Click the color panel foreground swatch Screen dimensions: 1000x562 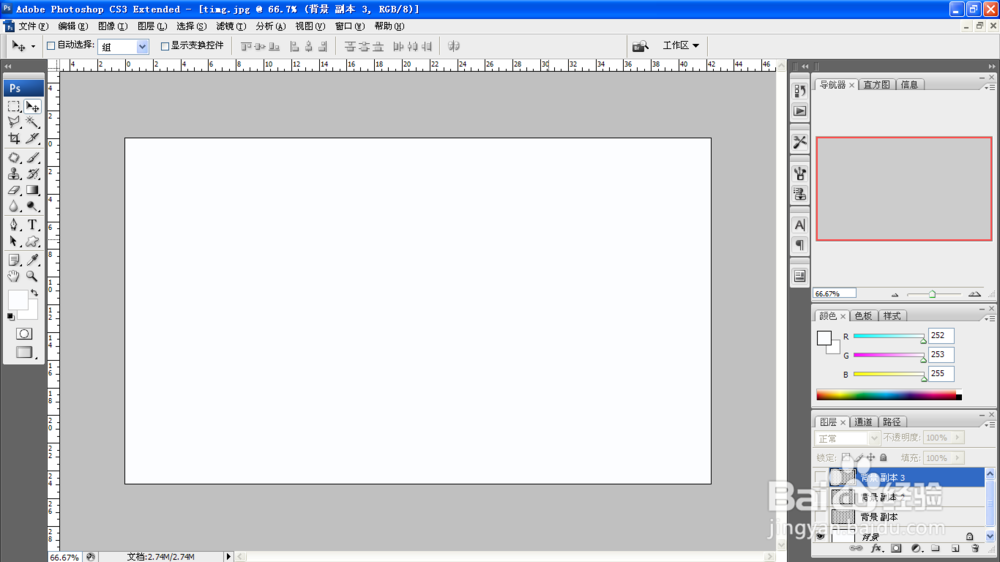(824, 338)
